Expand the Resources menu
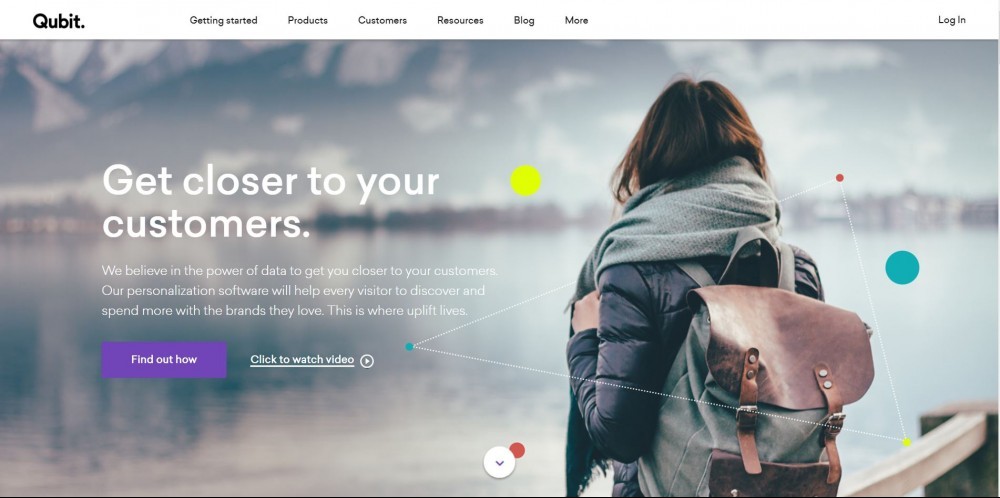 (x=460, y=20)
